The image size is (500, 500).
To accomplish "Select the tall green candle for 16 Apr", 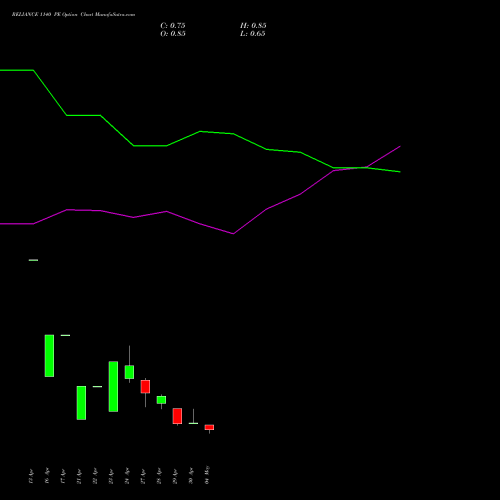I will pos(49,356).
